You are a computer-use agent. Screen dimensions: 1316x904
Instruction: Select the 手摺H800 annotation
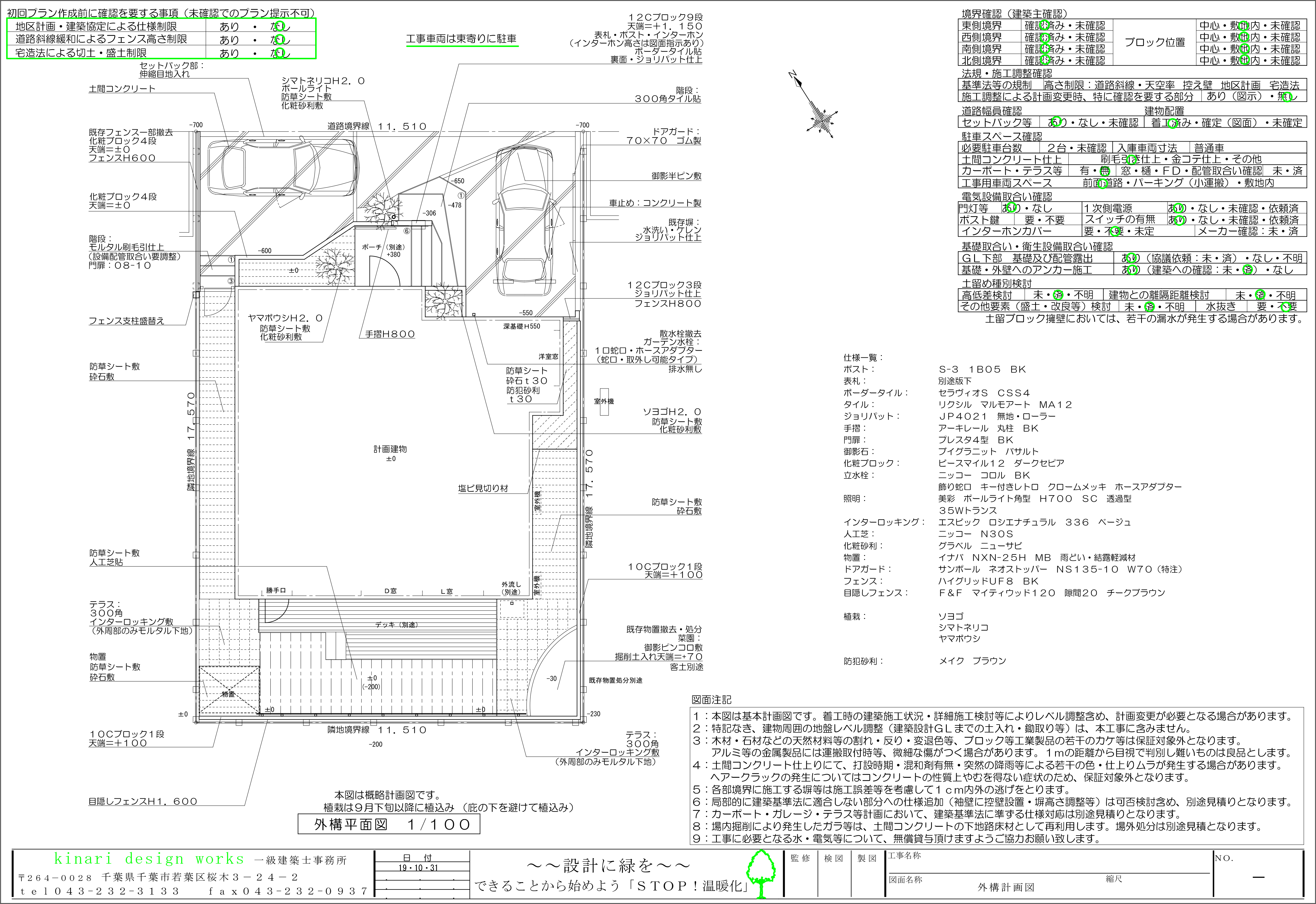click(390, 334)
